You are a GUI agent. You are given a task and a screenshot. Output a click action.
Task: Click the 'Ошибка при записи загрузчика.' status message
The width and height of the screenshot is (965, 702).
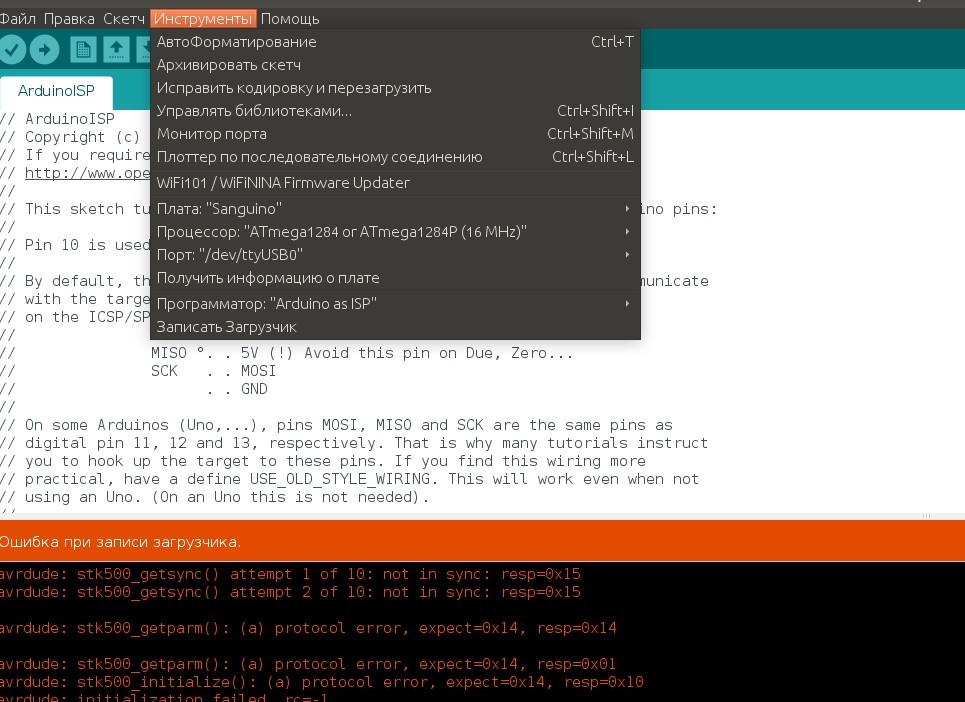120,542
